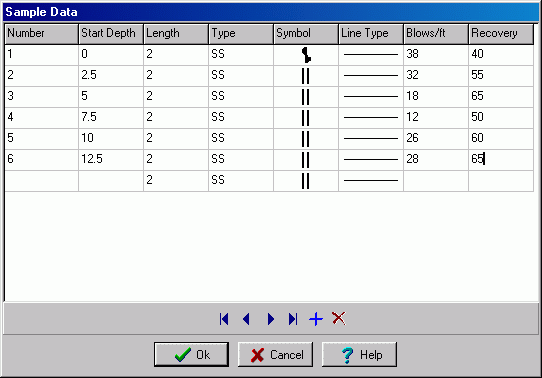
Task: Select Start Depth cell with 12.5
Action: point(111,160)
